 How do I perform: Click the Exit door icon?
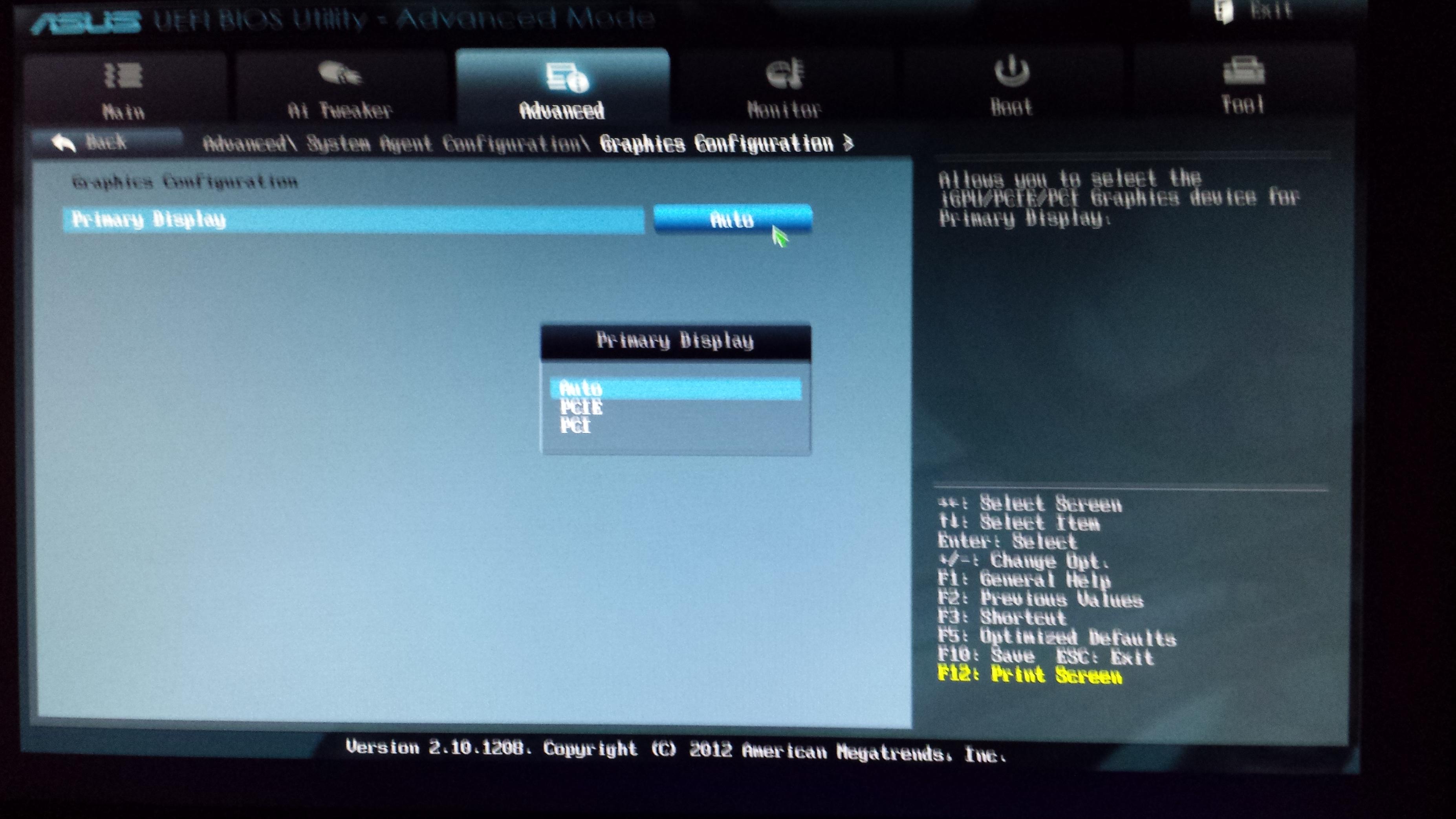pyautogui.click(x=1224, y=11)
